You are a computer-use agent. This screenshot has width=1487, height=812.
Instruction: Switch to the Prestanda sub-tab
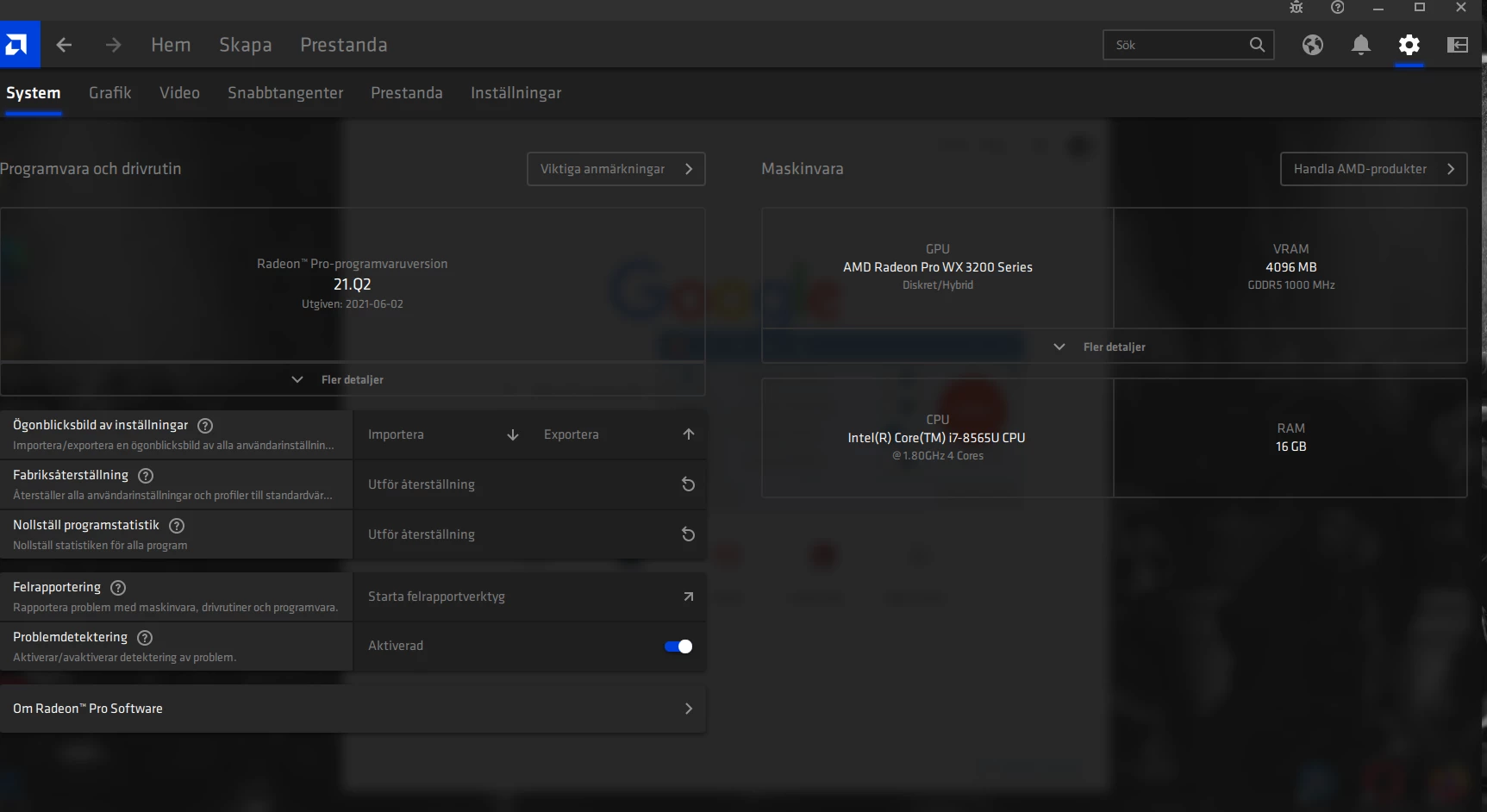coord(407,93)
